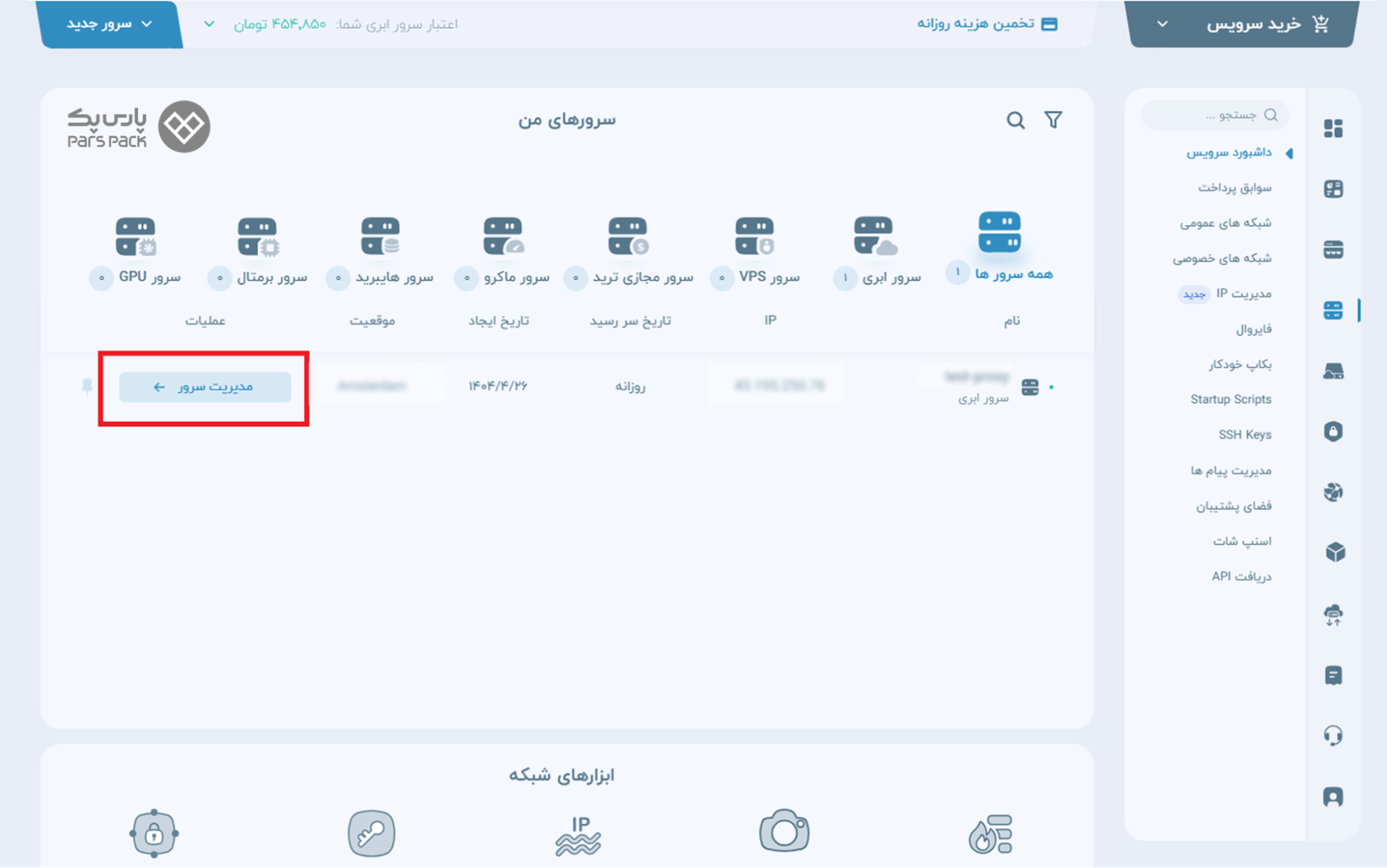Open مدیریت پیام ها in sidebar

click(1231, 471)
